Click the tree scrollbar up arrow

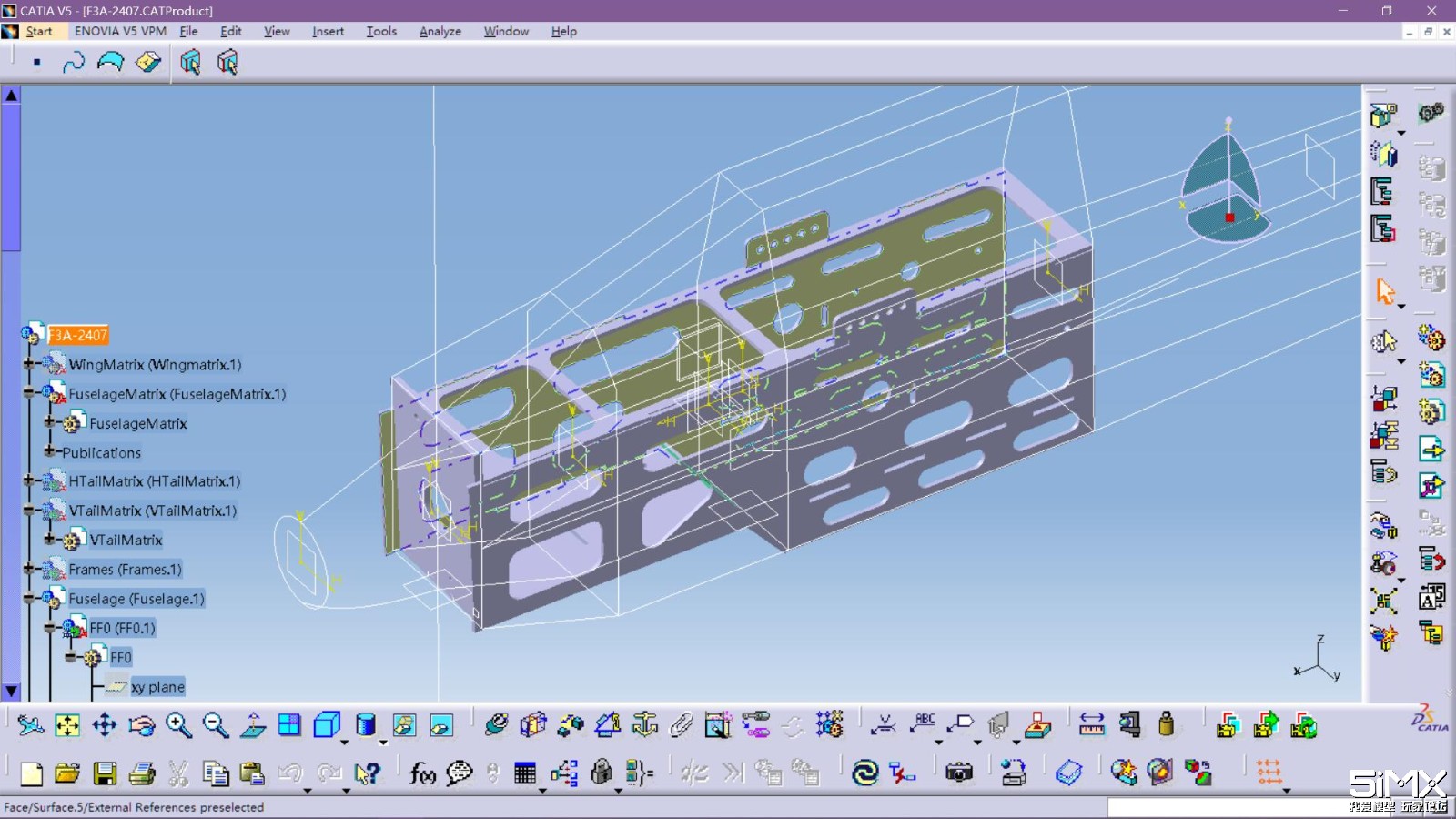pos(11,95)
